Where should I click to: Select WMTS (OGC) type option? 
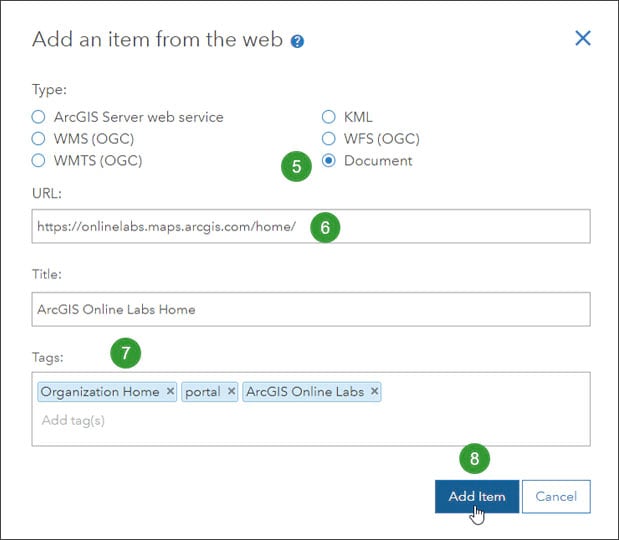(x=38, y=161)
